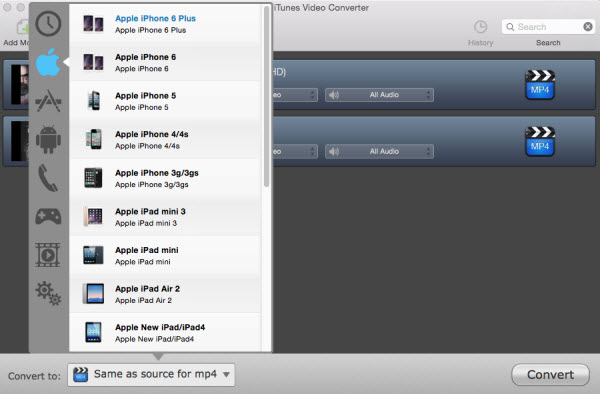Open the App Store apps category
Viewport: 600px width, 394px height.
pyautogui.click(x=48, y=101)
